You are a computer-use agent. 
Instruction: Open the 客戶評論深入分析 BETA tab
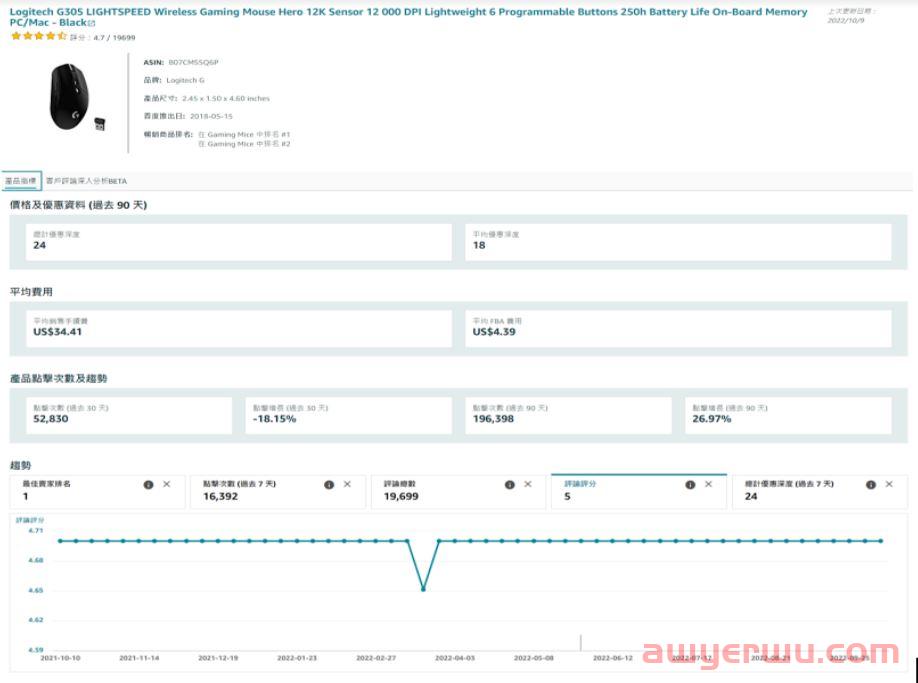tap(87, 181)
